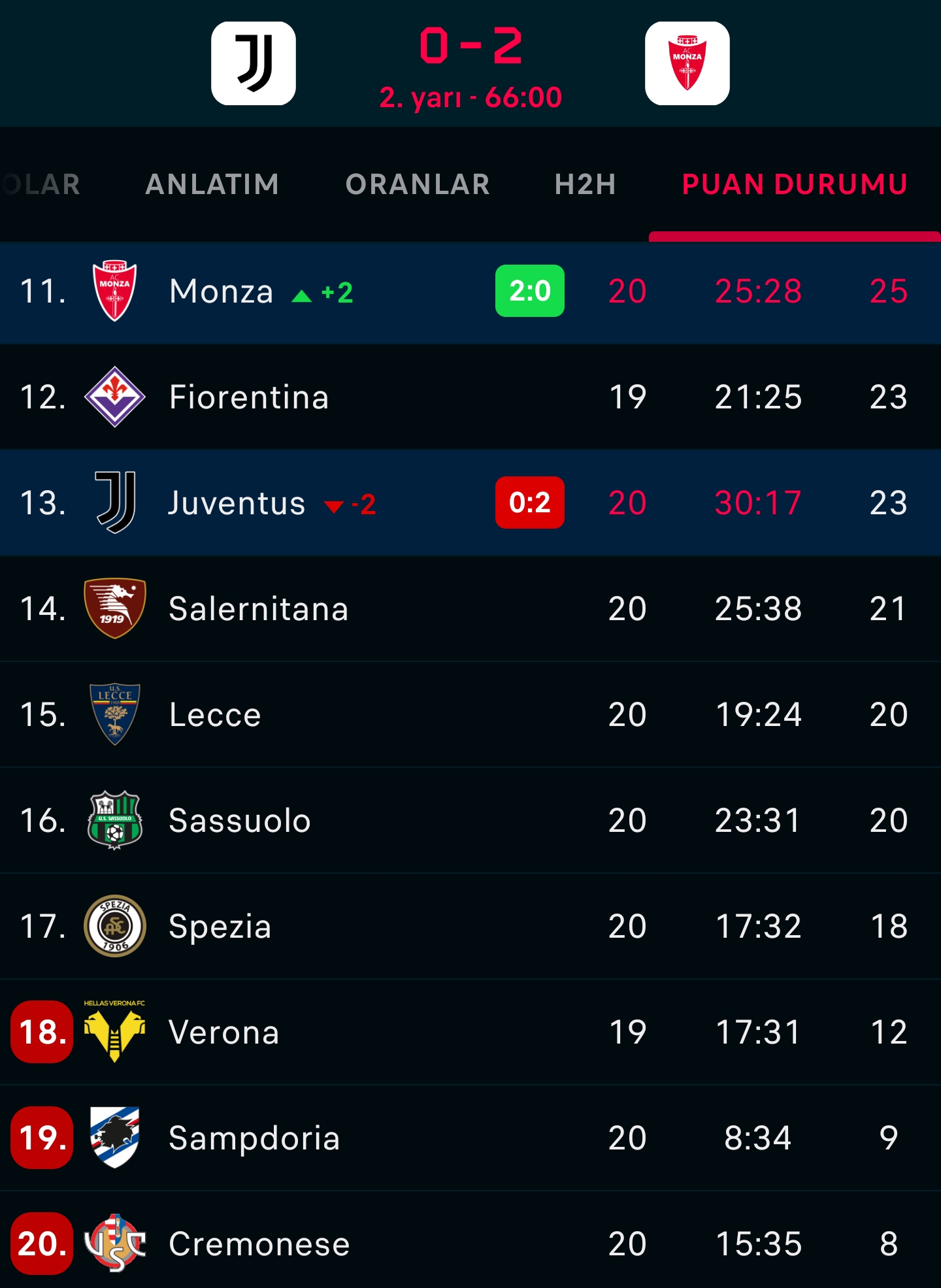Open the ORANLAR tab
Viewport: 941px width, 1288px height.
click(x=418, y=184)
